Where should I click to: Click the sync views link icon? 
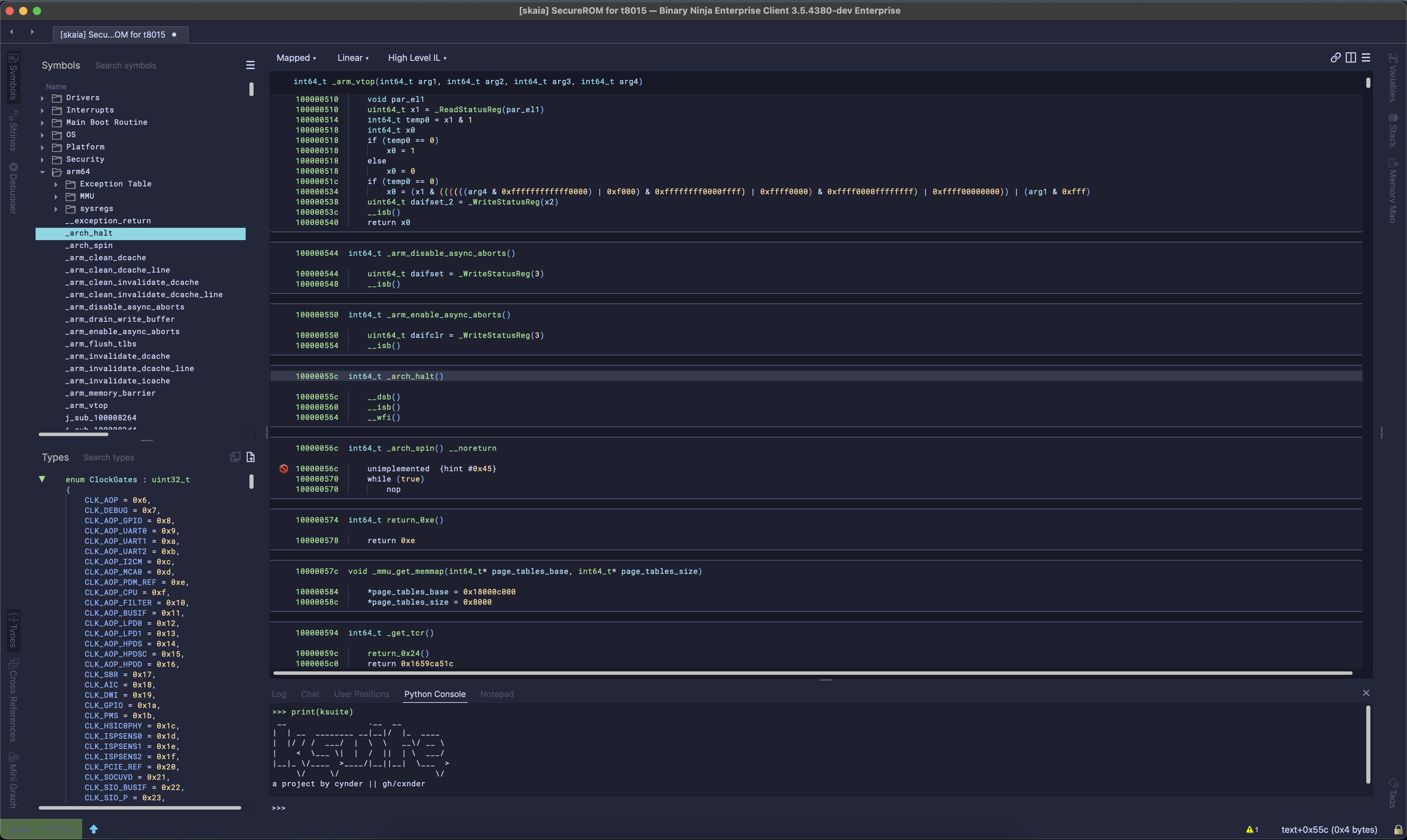(1335, 58)
